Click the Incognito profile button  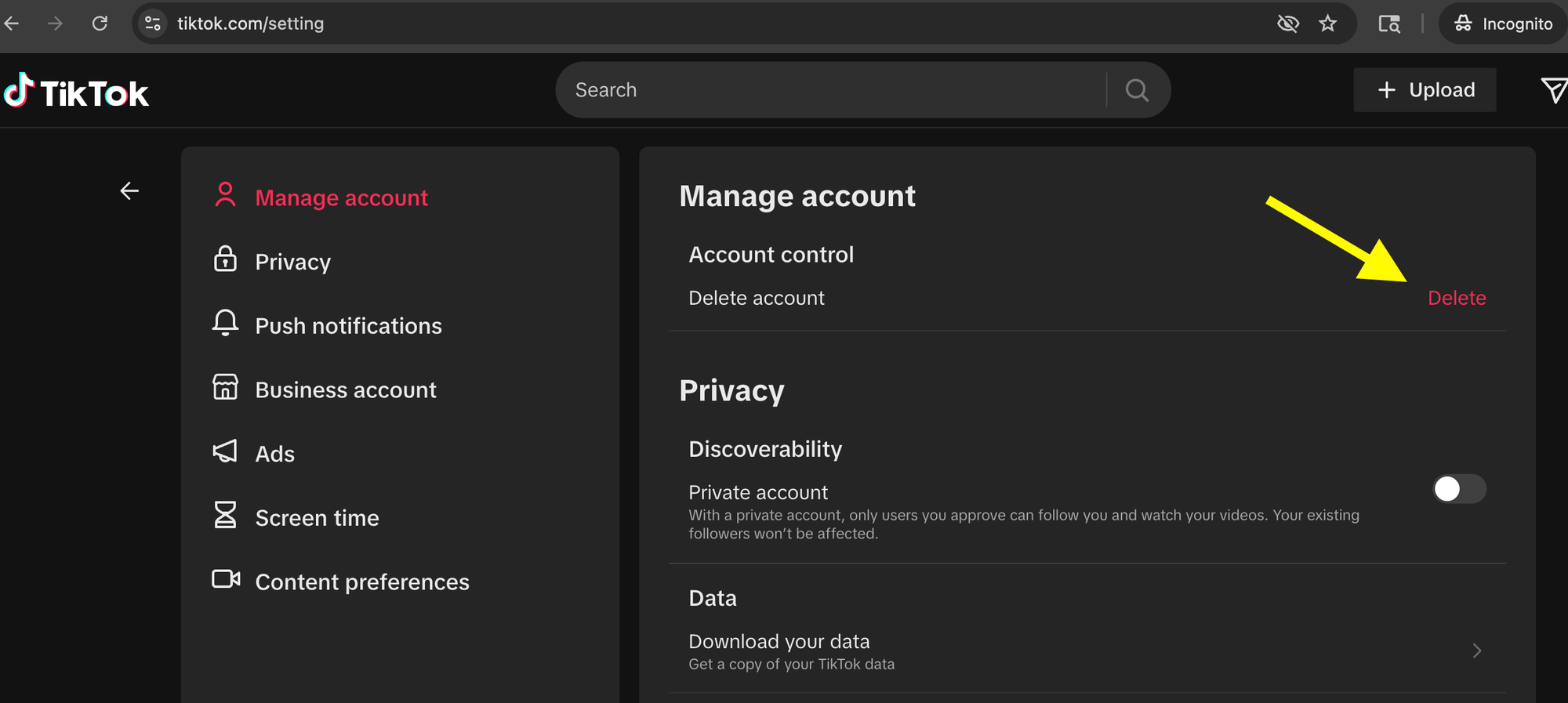pyautogui.click(x=1503, y=24)
